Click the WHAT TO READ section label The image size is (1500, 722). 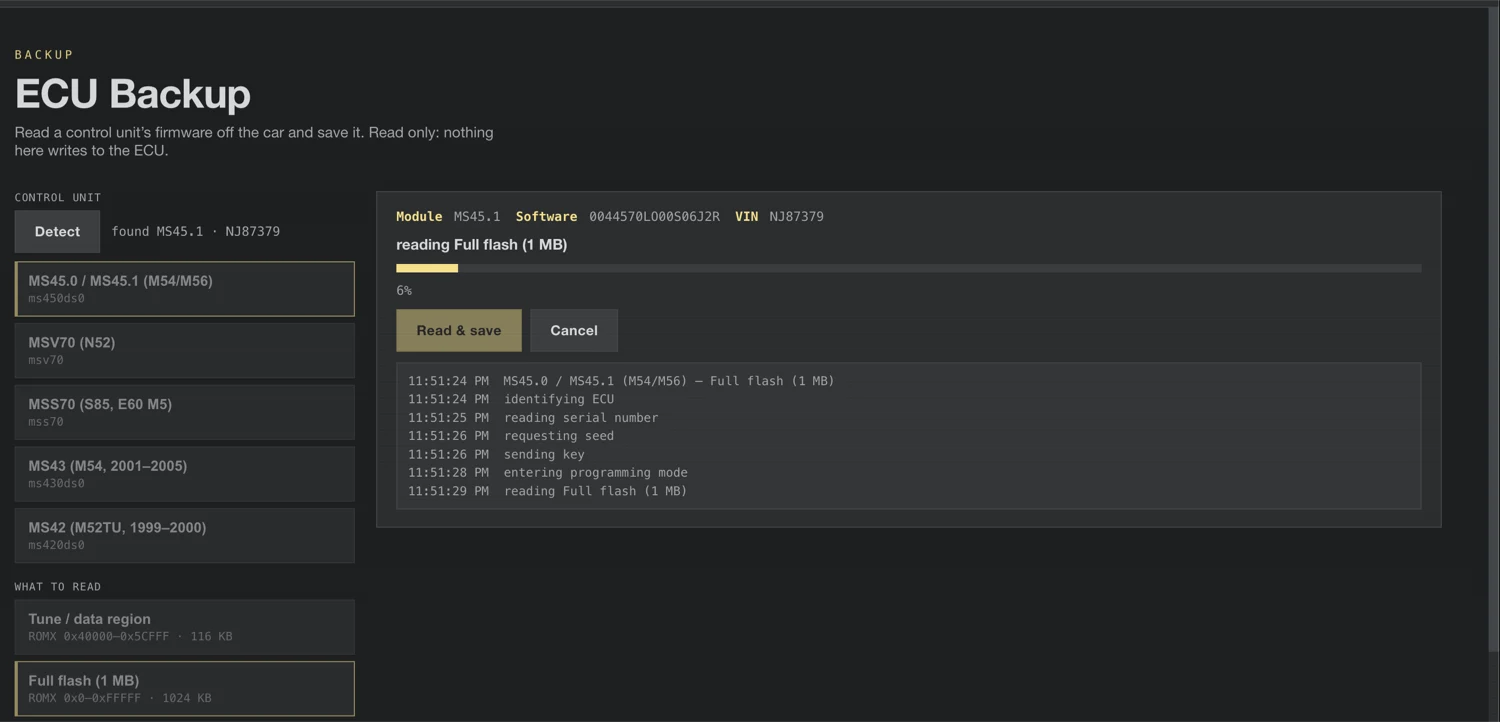[58, 587]
